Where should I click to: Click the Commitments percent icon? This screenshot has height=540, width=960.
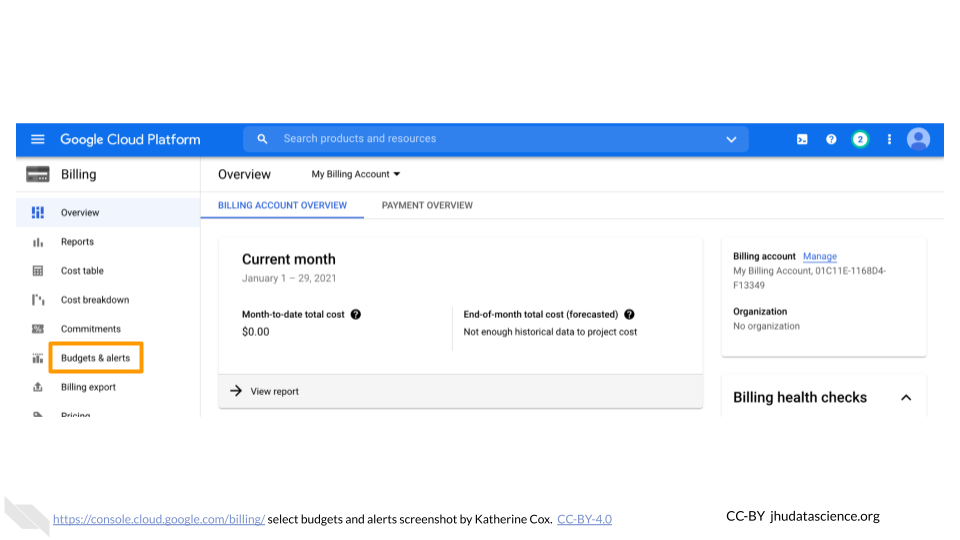(37, 329)
